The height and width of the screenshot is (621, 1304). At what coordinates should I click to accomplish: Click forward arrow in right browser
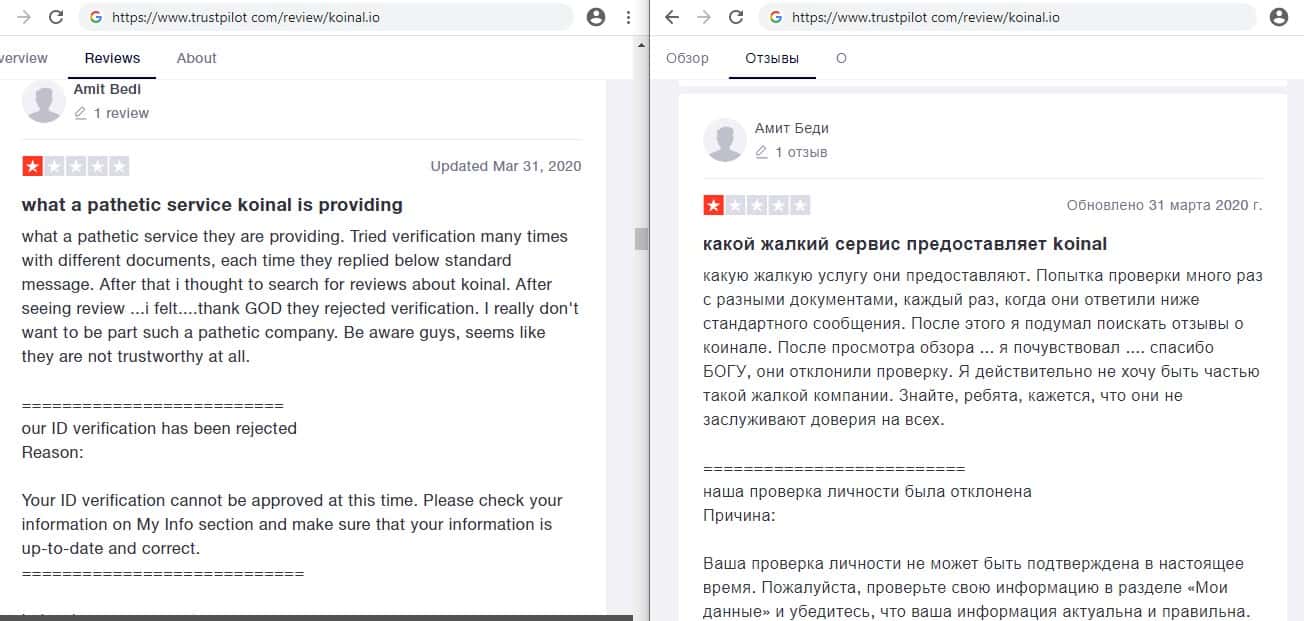click(704, 17)
